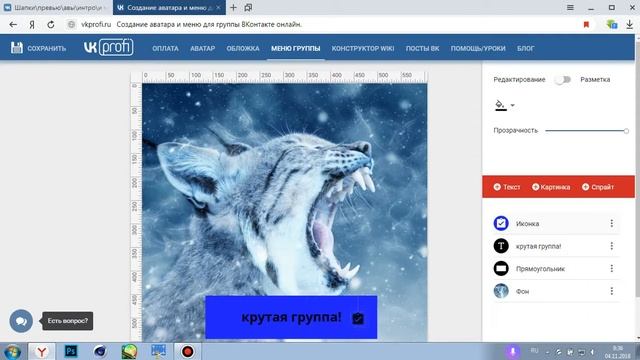Open the БЛОГ section
This screenshot has height=360, width=640.
525,48
